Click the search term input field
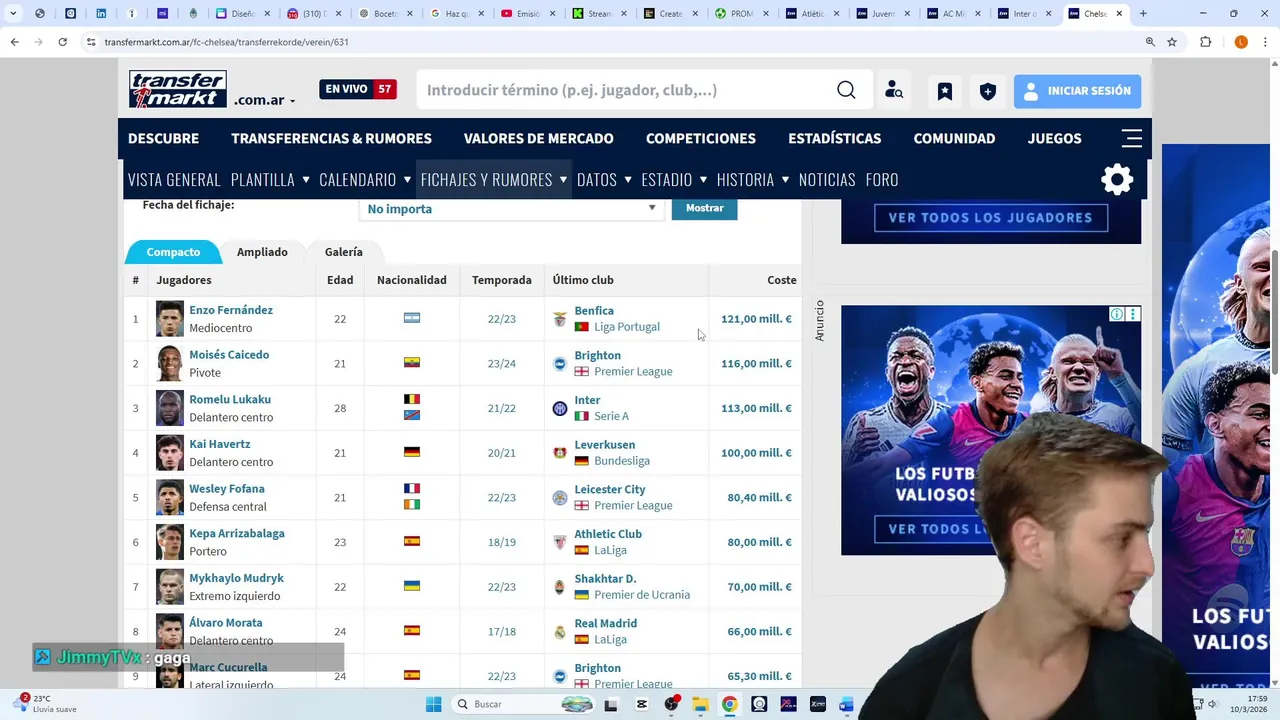1280x720 pixels. (625, 90)
